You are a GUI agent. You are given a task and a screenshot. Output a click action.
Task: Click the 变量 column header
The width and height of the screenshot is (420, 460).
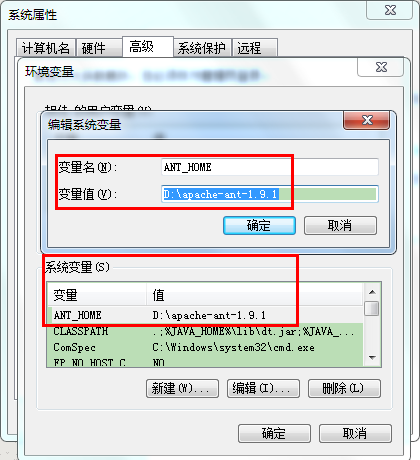96,295
